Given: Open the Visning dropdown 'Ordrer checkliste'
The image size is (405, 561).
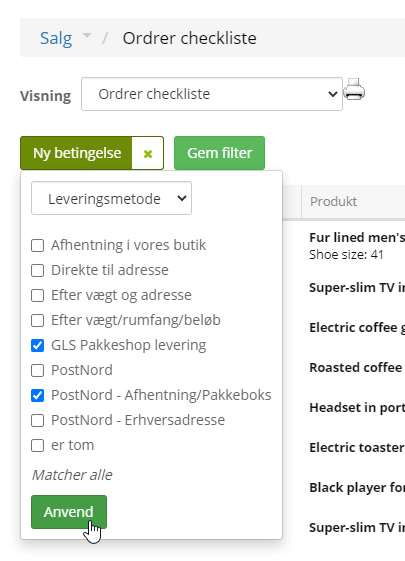Looking at the screenshot, I should coord(212,94).
